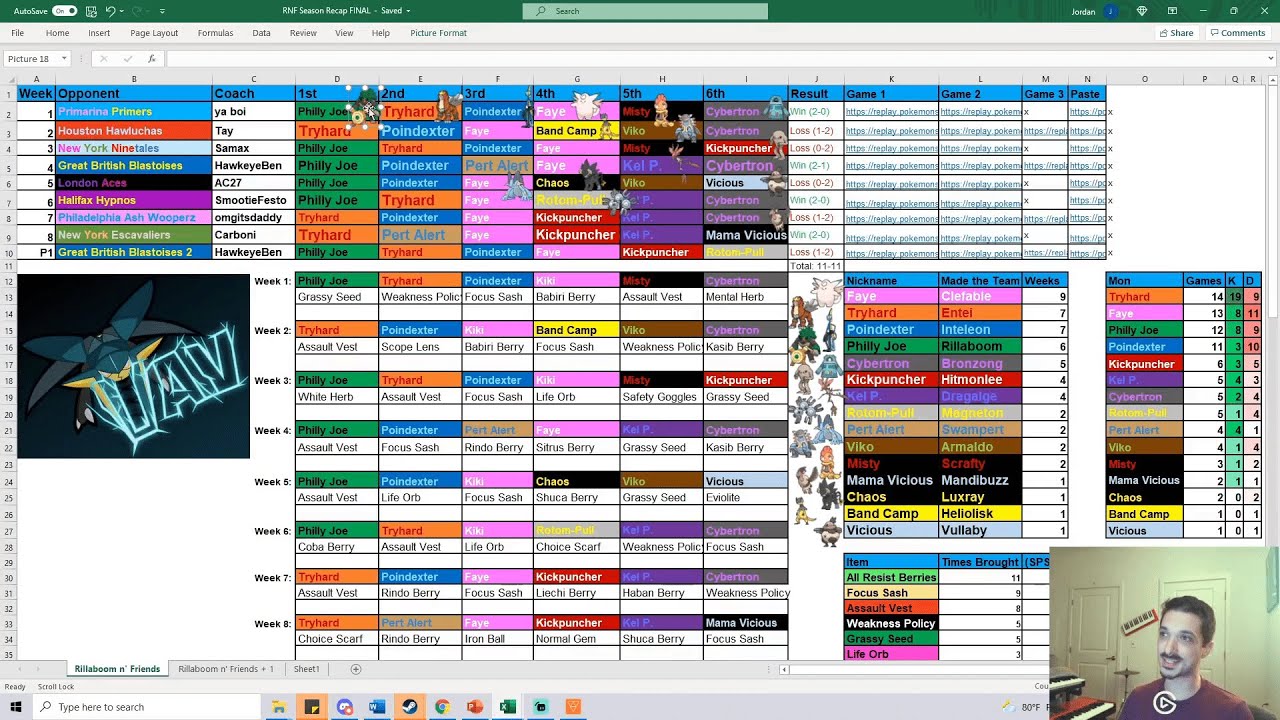Expand the formula bar chevron
Image resolution: width=1280 pixels, height=720 pixels.
(1271, 59)
